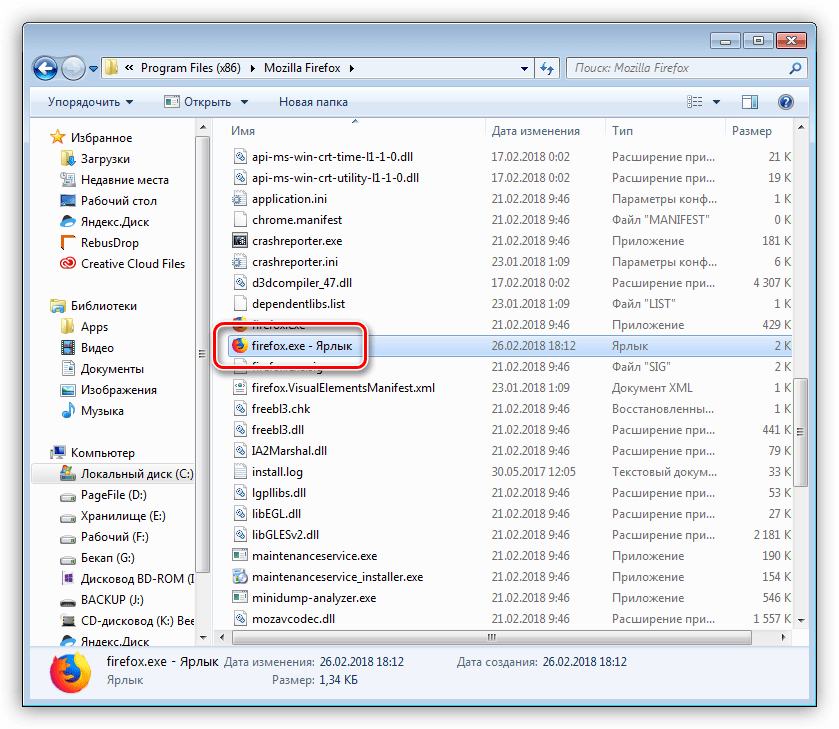839x729 pixels.
Task: Click file list horizontal scrollbar thumb
Action: [492, 637]
